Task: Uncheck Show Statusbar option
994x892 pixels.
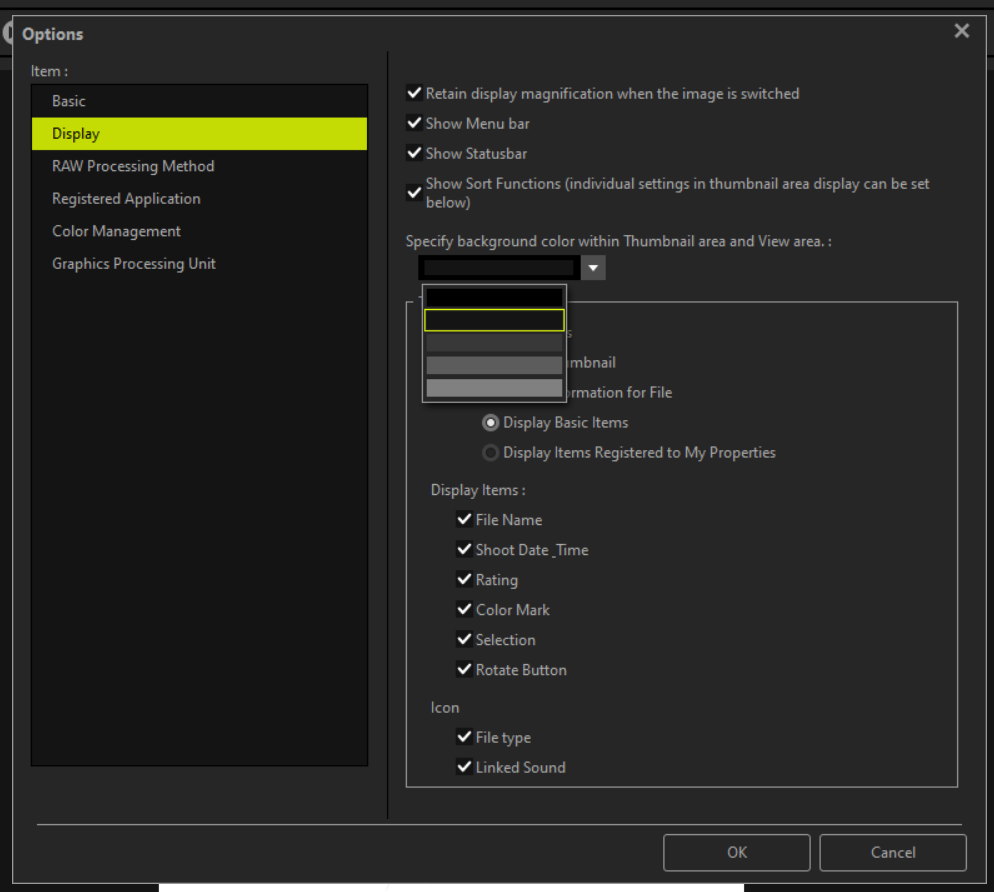Action: pos(414,154)
